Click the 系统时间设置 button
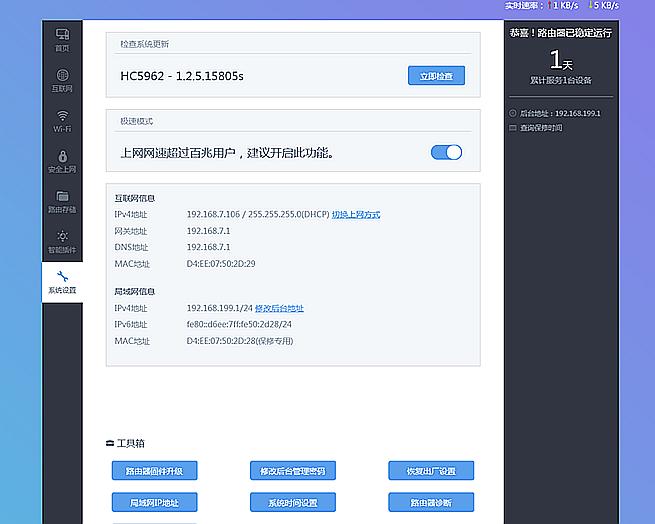655x524 pixels. 292,502
